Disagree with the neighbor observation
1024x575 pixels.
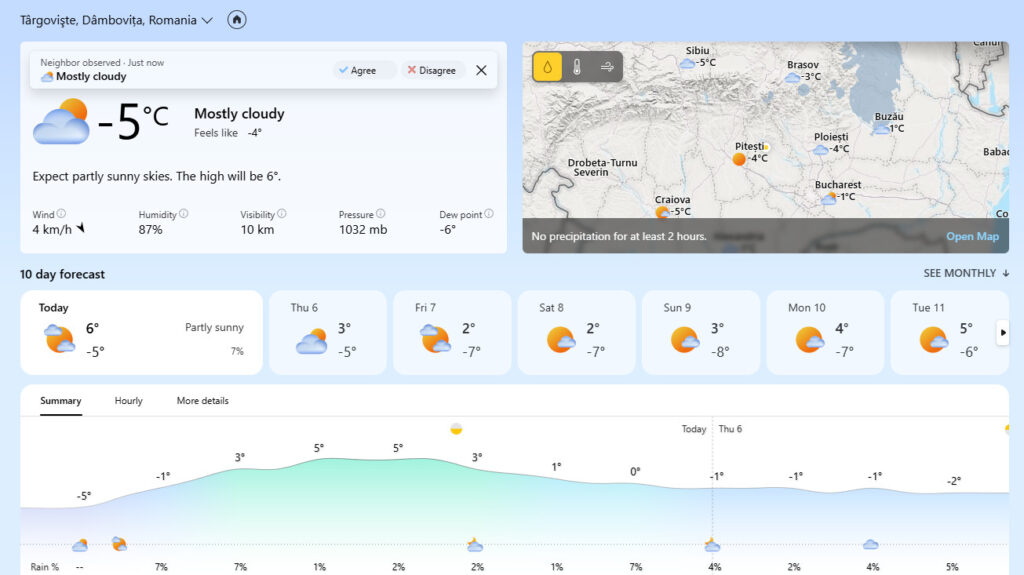433,70
